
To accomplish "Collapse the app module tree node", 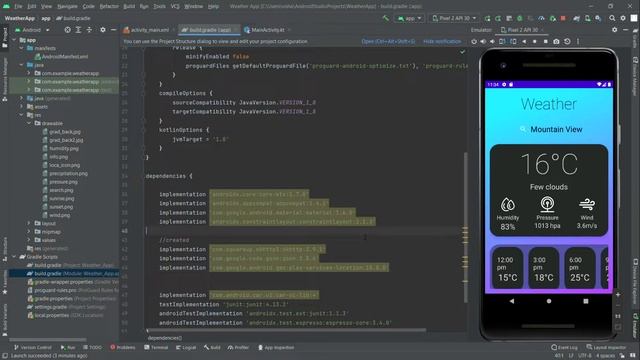I will pyautogui.click(x=15, y=40).
